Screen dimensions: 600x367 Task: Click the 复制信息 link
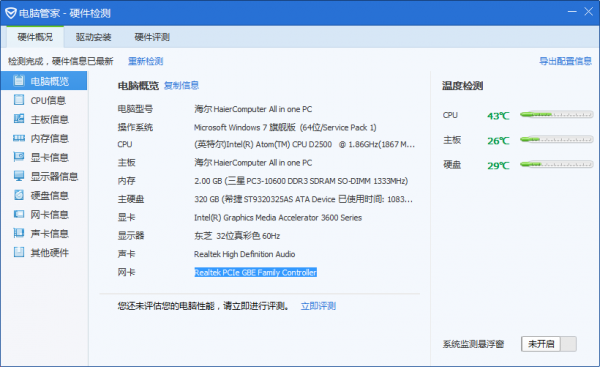click(181, 85)
